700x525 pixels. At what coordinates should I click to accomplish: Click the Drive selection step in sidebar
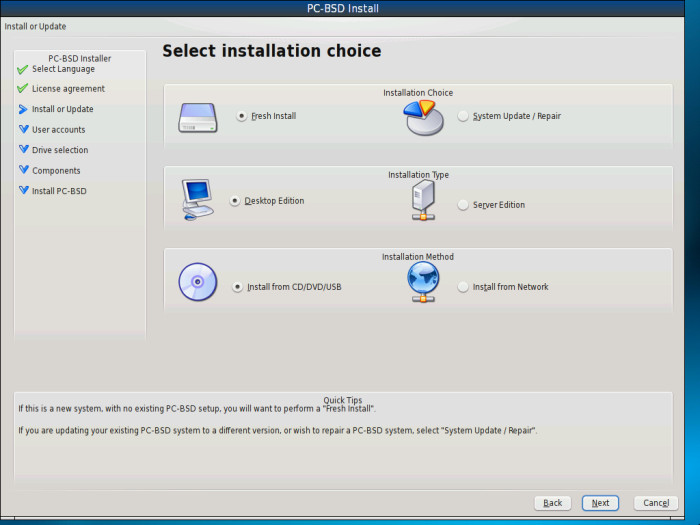[x=60, y=150]
